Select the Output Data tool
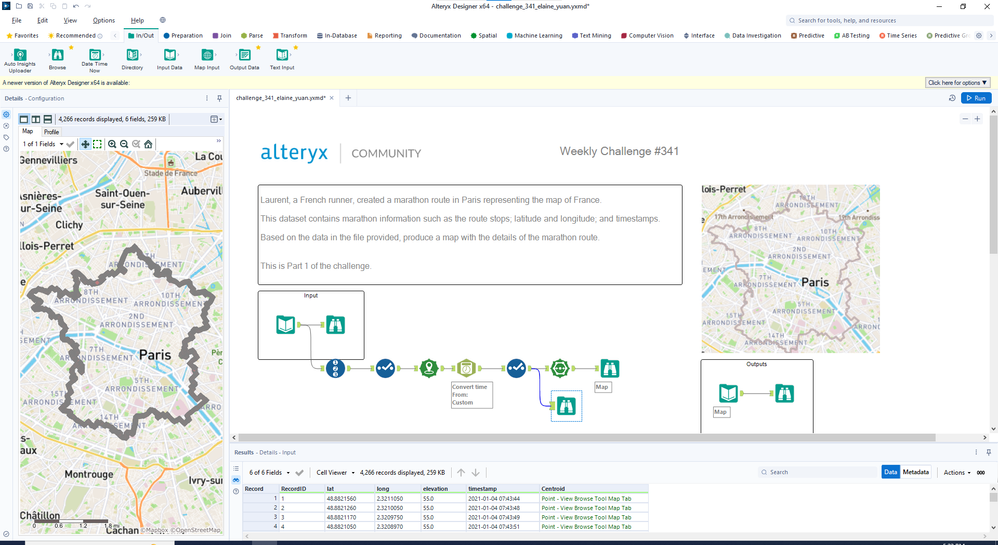The height and width of the screenshot is (545, 998). point(244,59)
